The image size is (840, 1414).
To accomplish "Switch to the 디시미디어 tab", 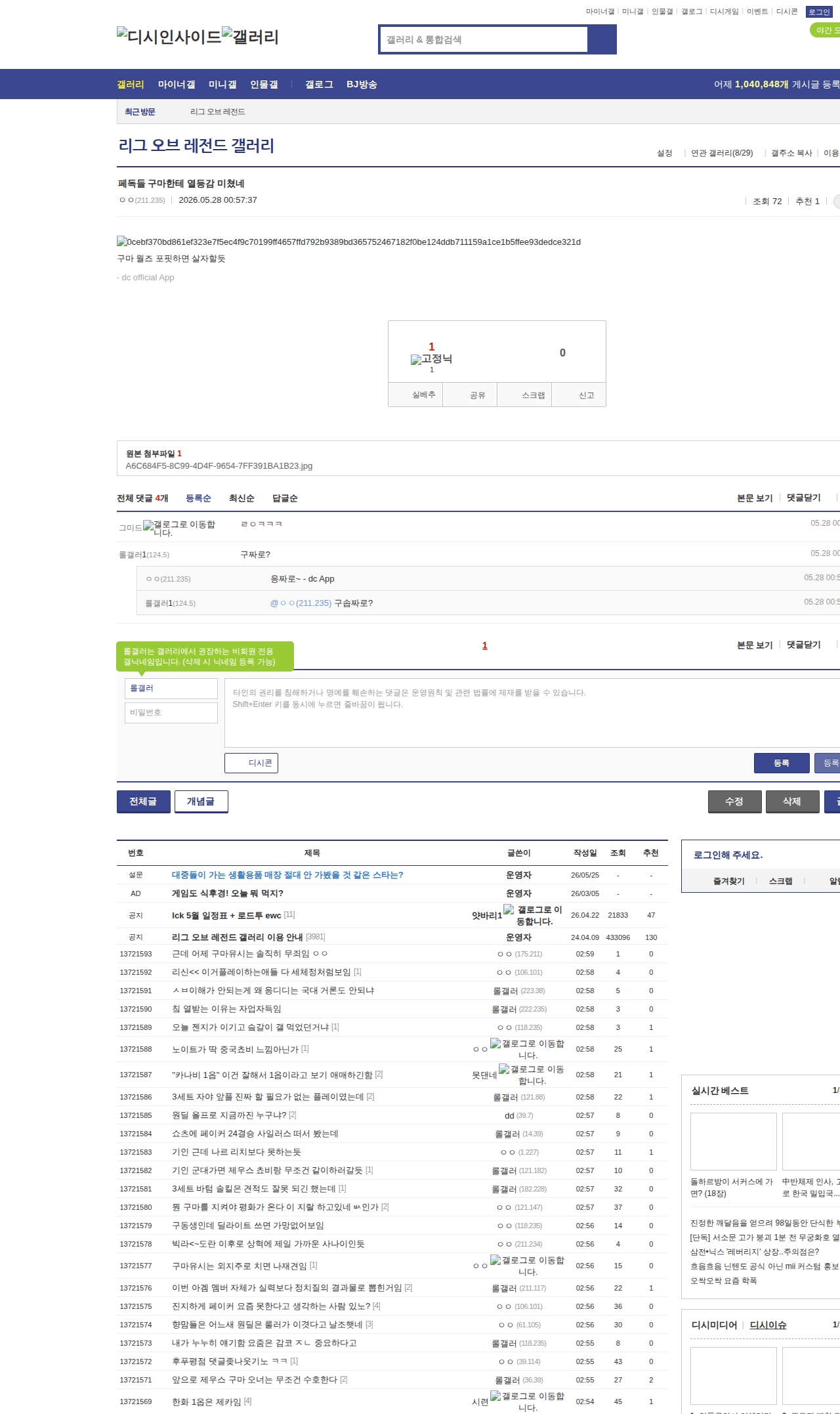I will 714,1325.
